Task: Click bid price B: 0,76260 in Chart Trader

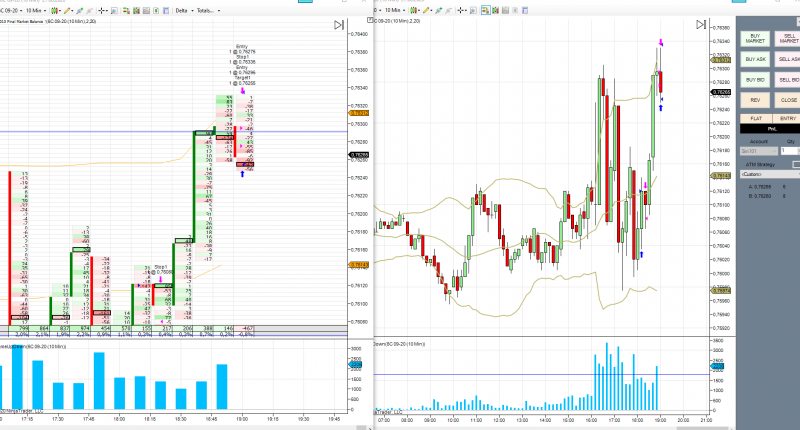Action: coord(760,196)
